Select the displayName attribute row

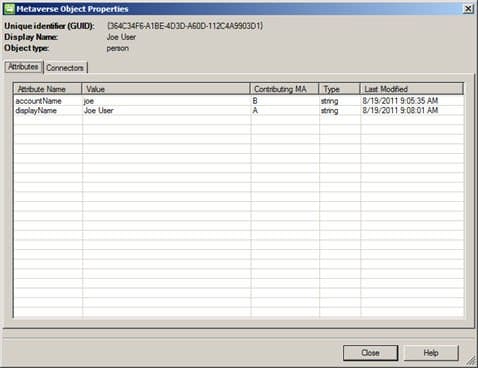[239, 110]
